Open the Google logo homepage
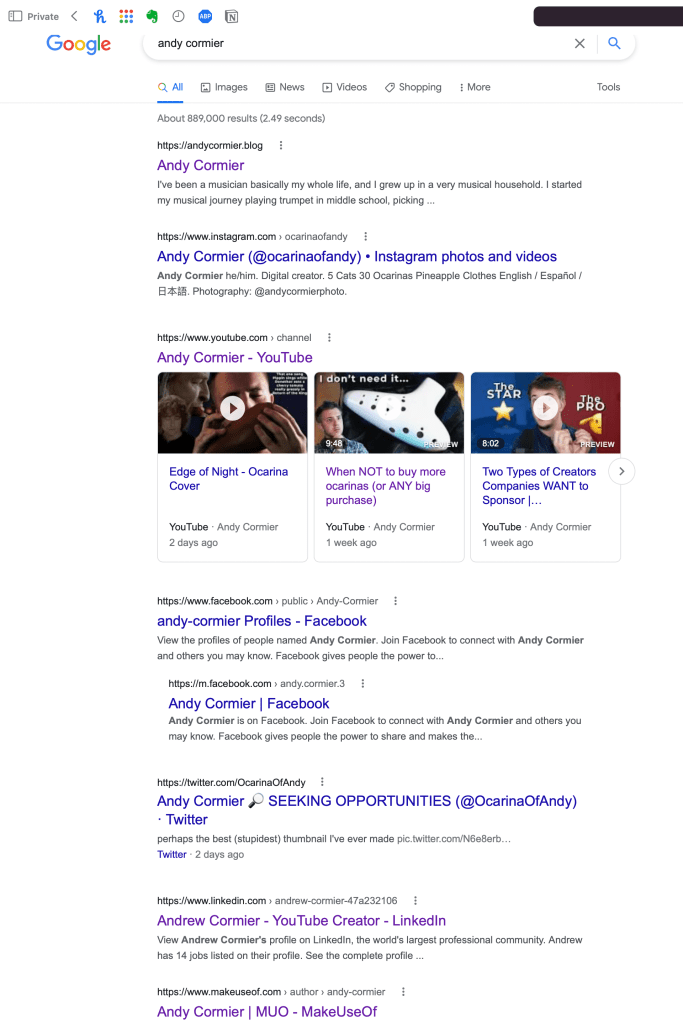This screenshot has height=1023, width=683. tap(78, 44)
